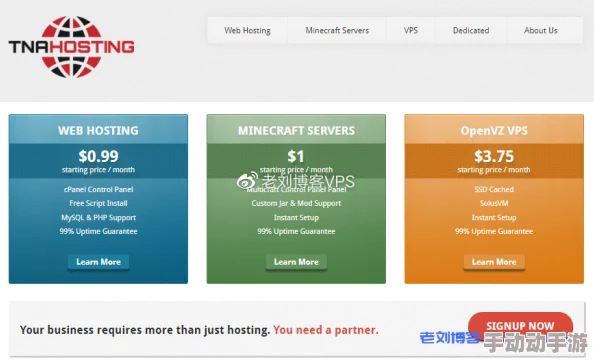Click 99% Uptime Guarantee in OpenVZ card
This screenshot has width=594, height=361.
point(494,231)
